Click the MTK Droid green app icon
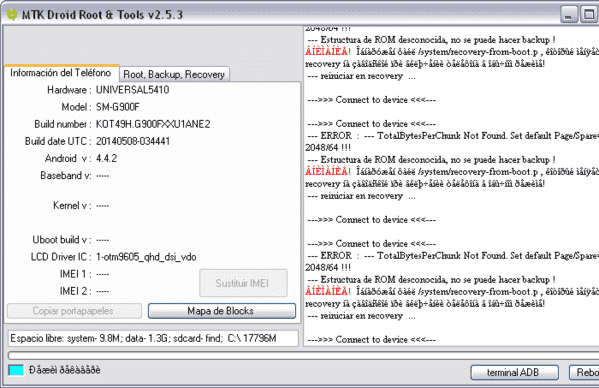 [12, 15]
